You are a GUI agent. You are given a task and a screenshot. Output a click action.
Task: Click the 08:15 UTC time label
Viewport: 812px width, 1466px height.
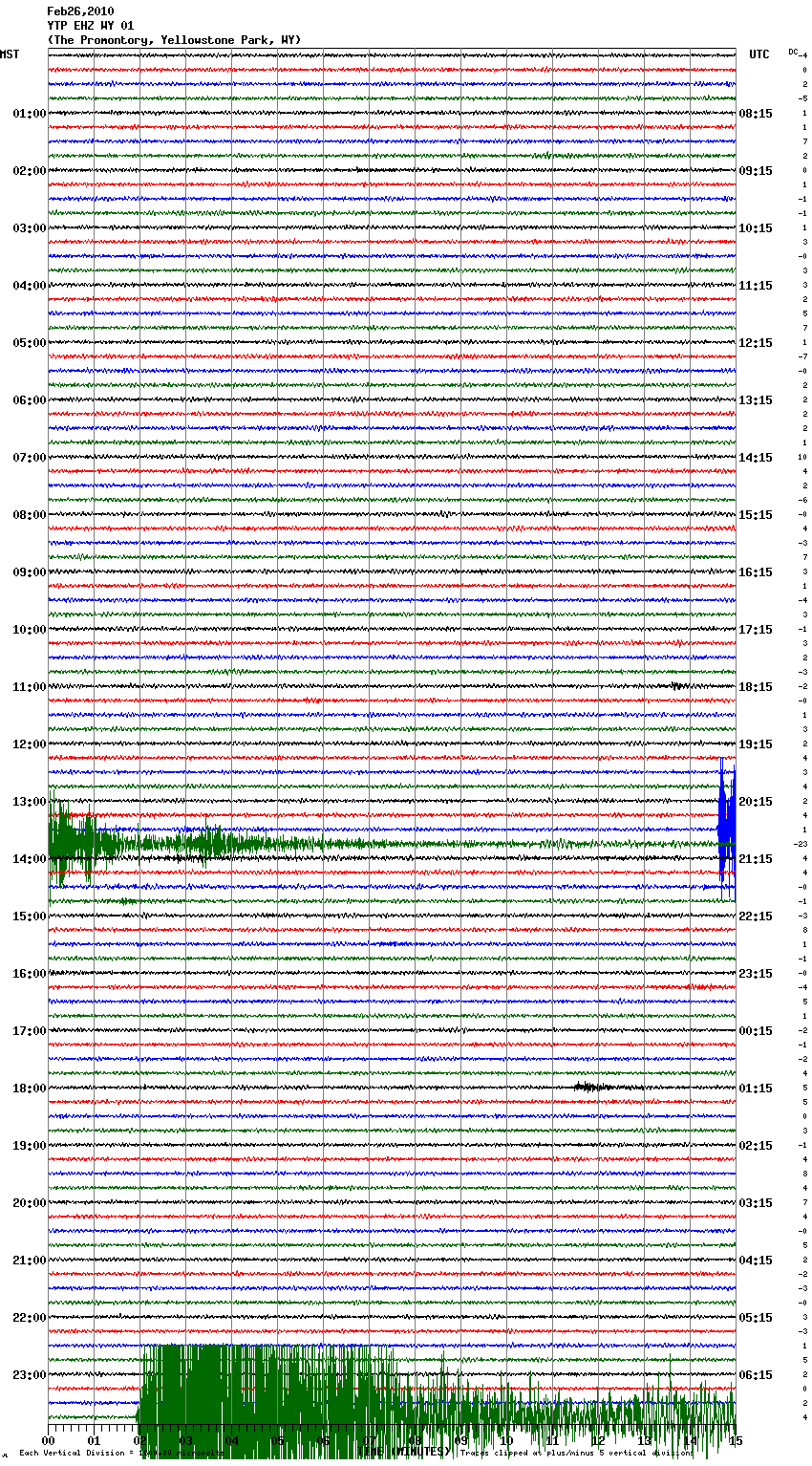point(756,114)
